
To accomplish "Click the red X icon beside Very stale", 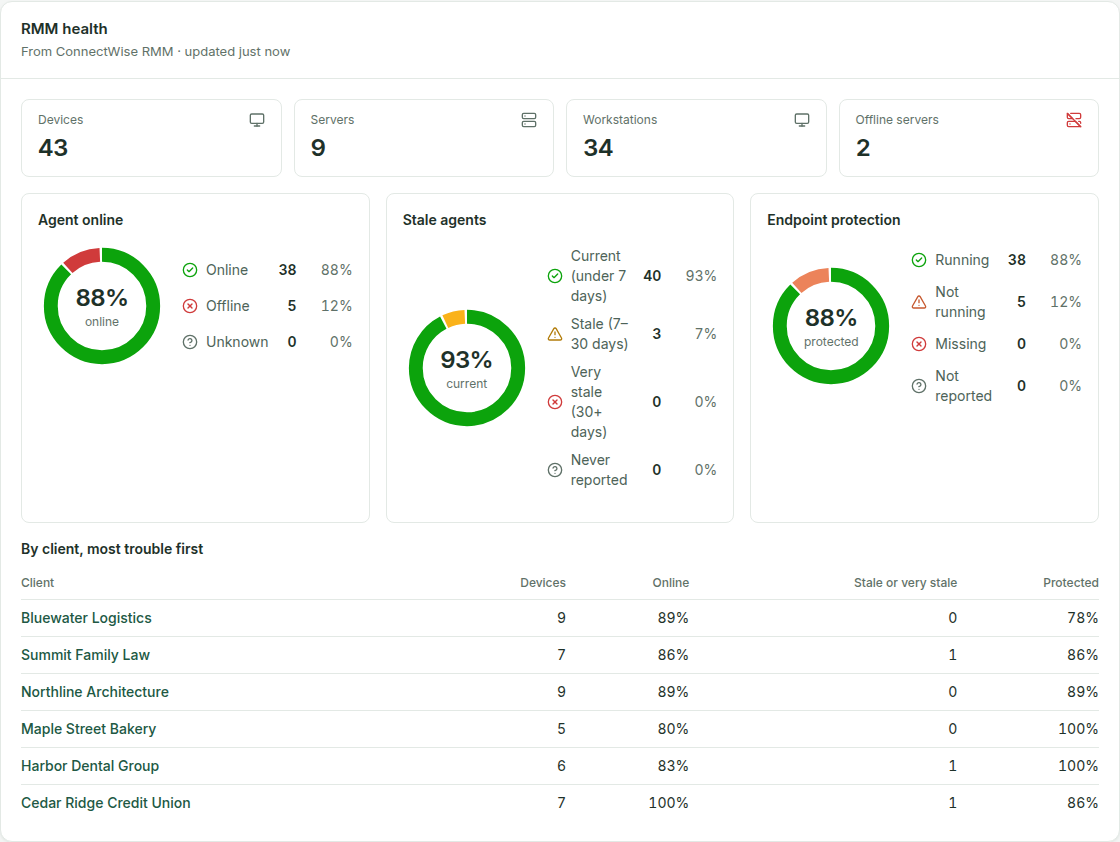I will [555, 402].
